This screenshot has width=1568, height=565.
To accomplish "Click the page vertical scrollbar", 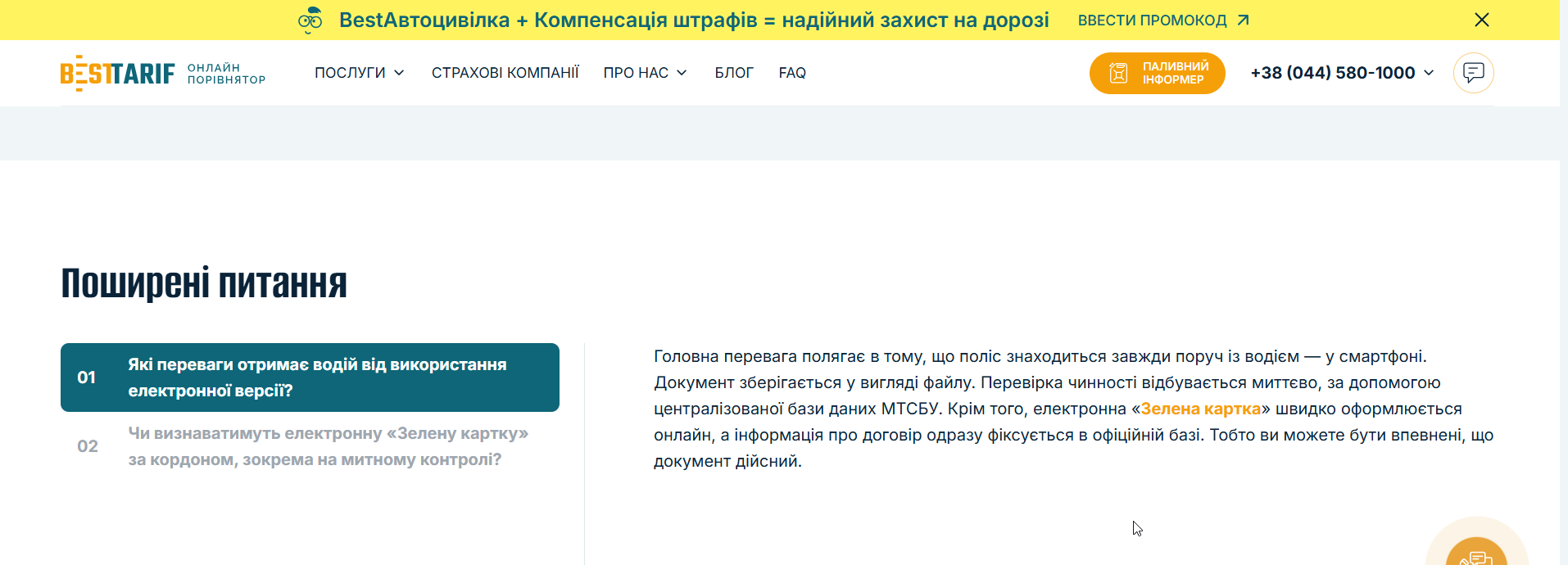I will pos(1563,282).
